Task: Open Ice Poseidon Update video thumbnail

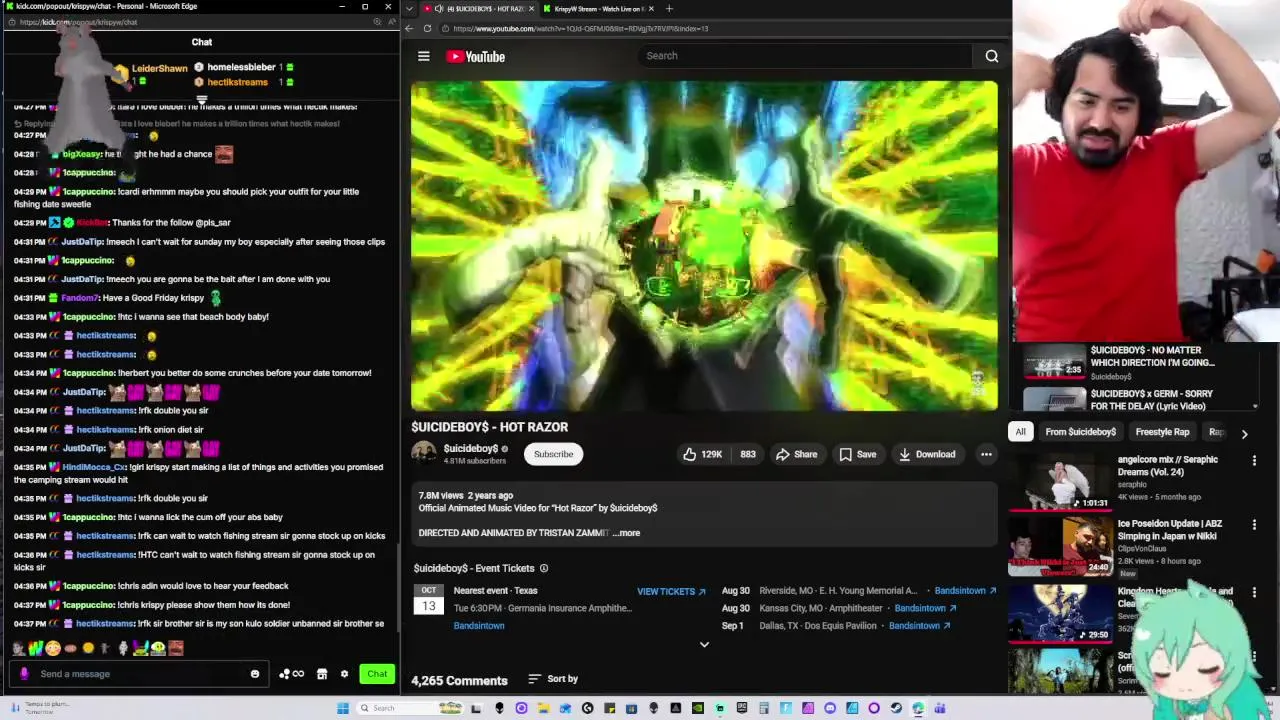Action: (1060, 547)
